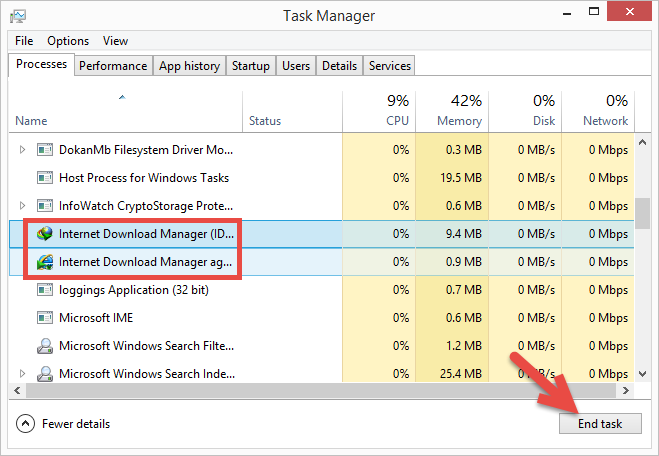
Task: Click the 9.4 MB memory value
Action: pyautogui.click(x=464, y=234)
